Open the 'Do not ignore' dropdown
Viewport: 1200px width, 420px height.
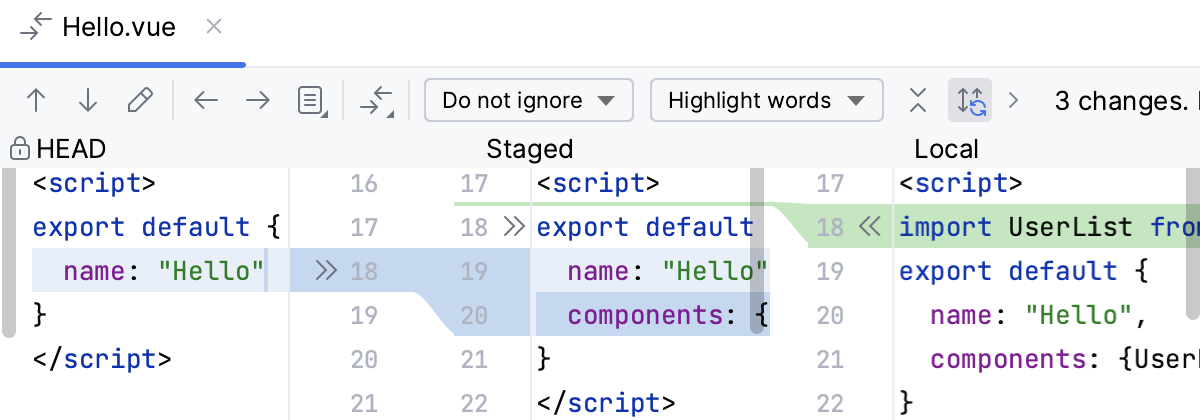(528, 100)
